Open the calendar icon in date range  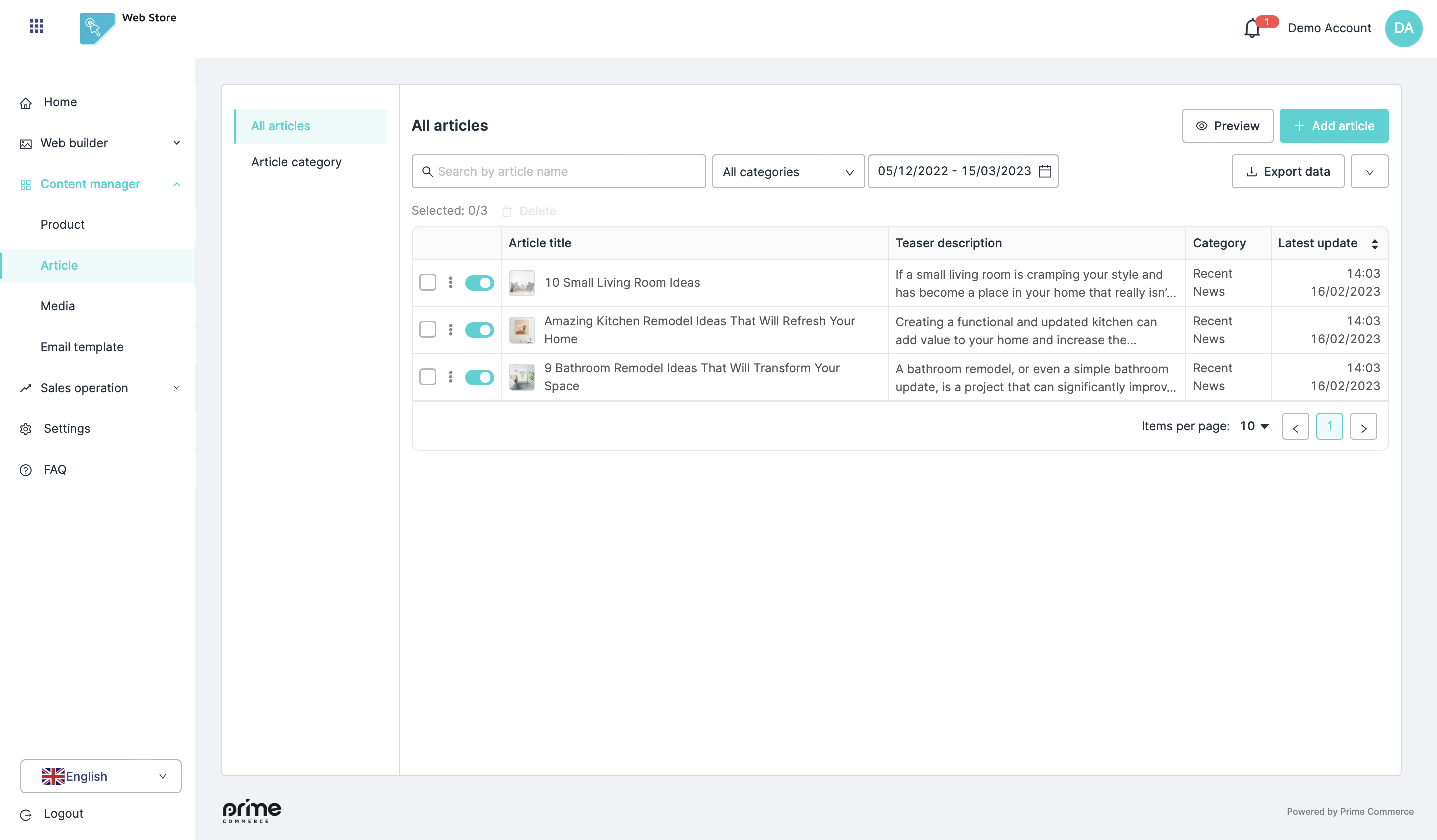point(1044,171)
